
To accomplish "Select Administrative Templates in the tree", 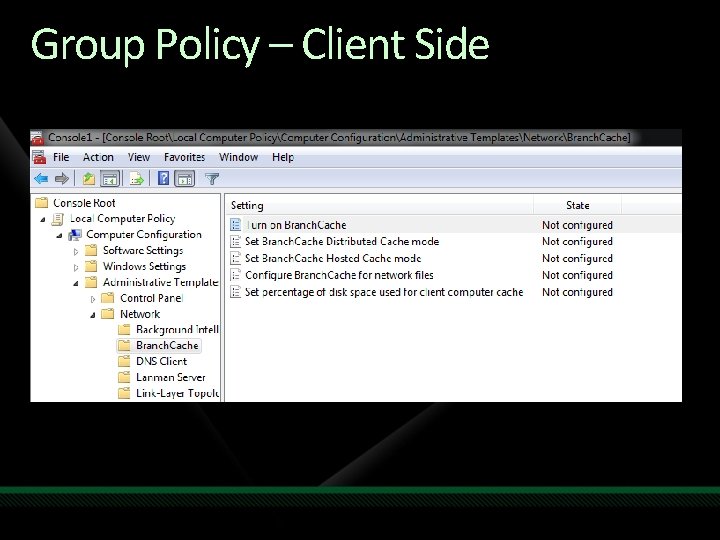I will 160,282.
